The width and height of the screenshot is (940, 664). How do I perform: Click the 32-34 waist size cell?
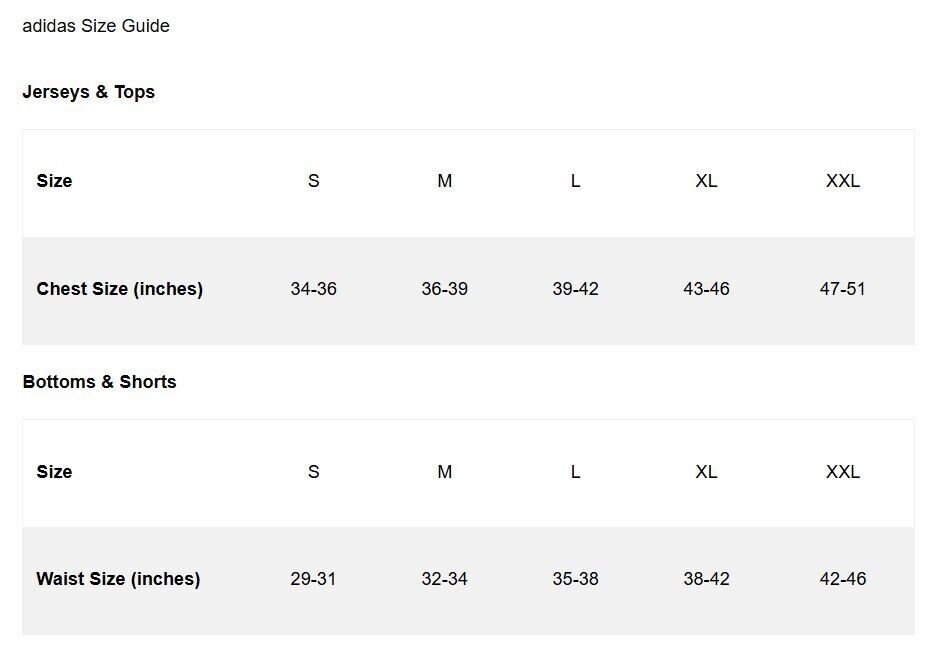pyautogui.click(x=444, y=579)
